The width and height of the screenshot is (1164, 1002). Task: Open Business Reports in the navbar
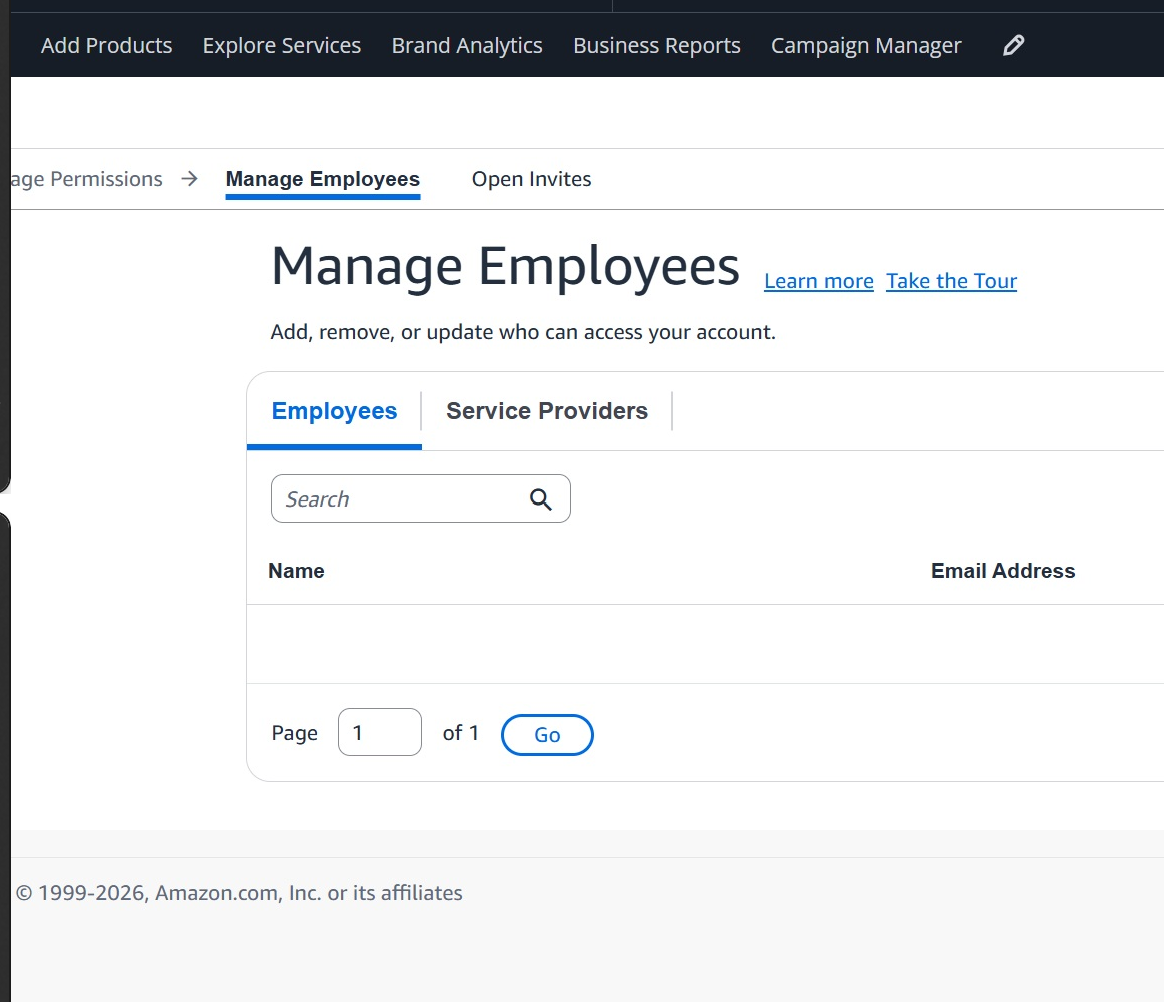tap(656, 45)
